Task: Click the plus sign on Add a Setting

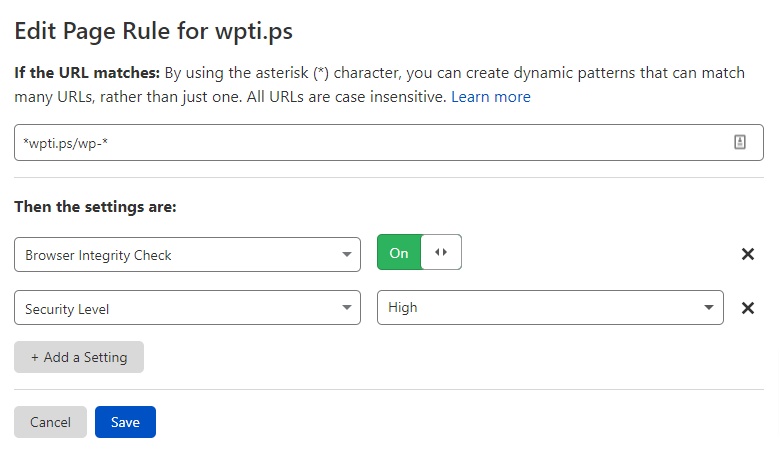Action: (35, 358)
